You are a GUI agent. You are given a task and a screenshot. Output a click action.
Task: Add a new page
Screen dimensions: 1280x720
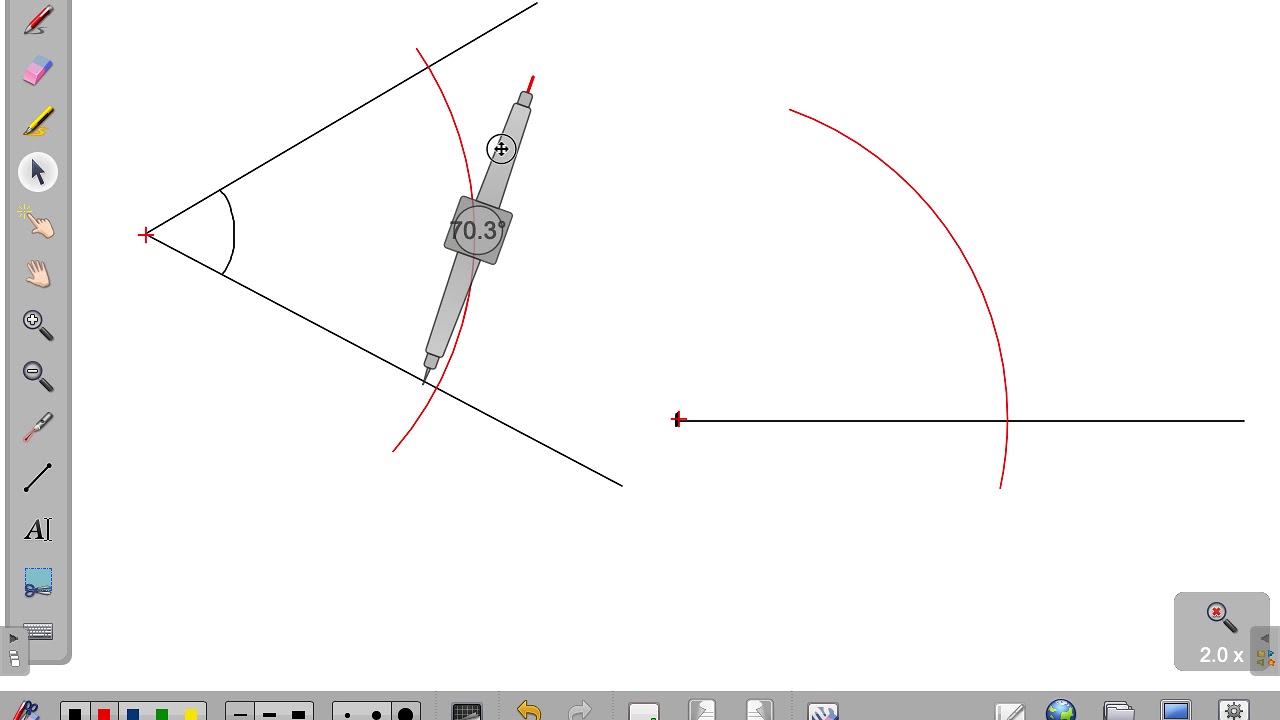[644, 711]
